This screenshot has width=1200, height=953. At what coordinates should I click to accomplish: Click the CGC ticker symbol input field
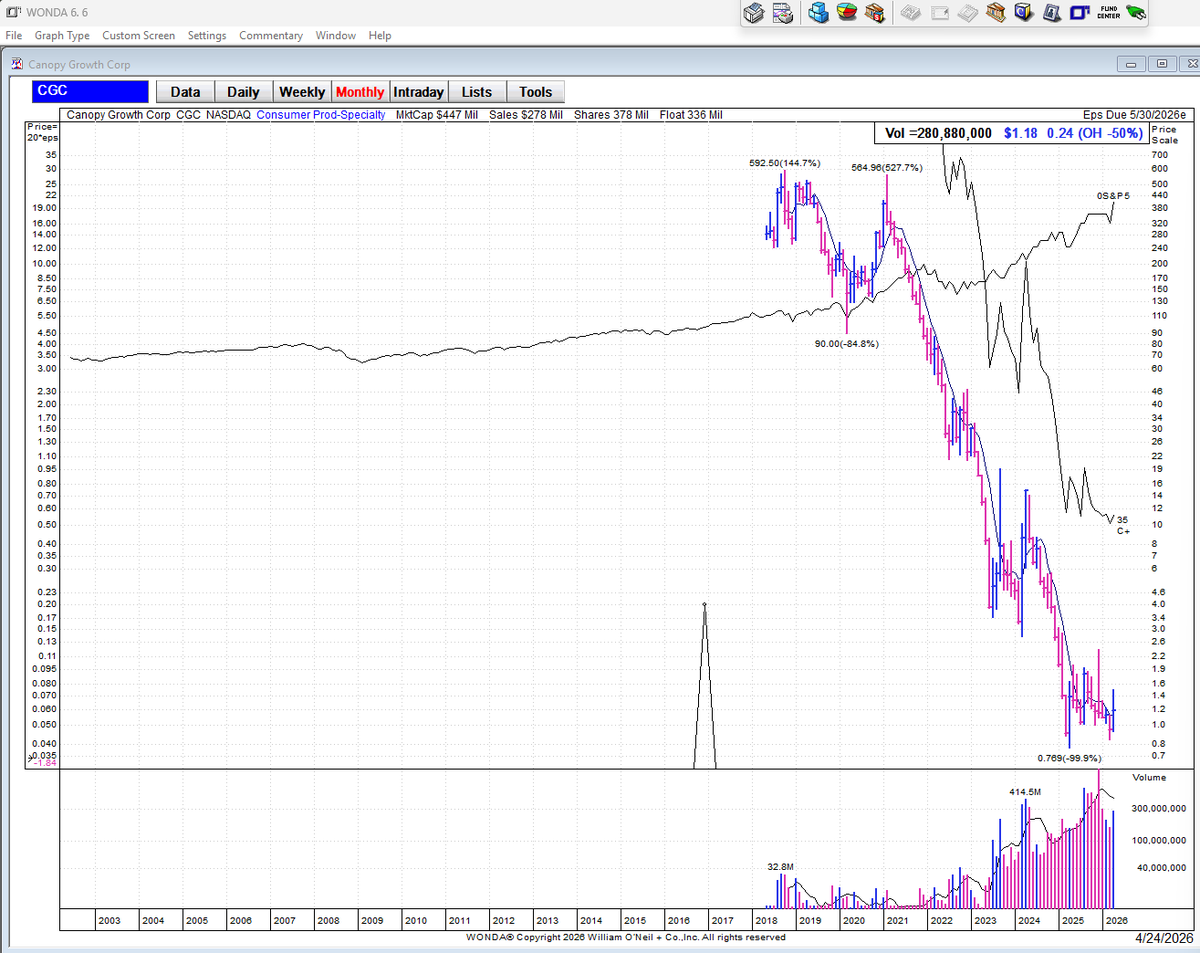[x=90, y=91]
